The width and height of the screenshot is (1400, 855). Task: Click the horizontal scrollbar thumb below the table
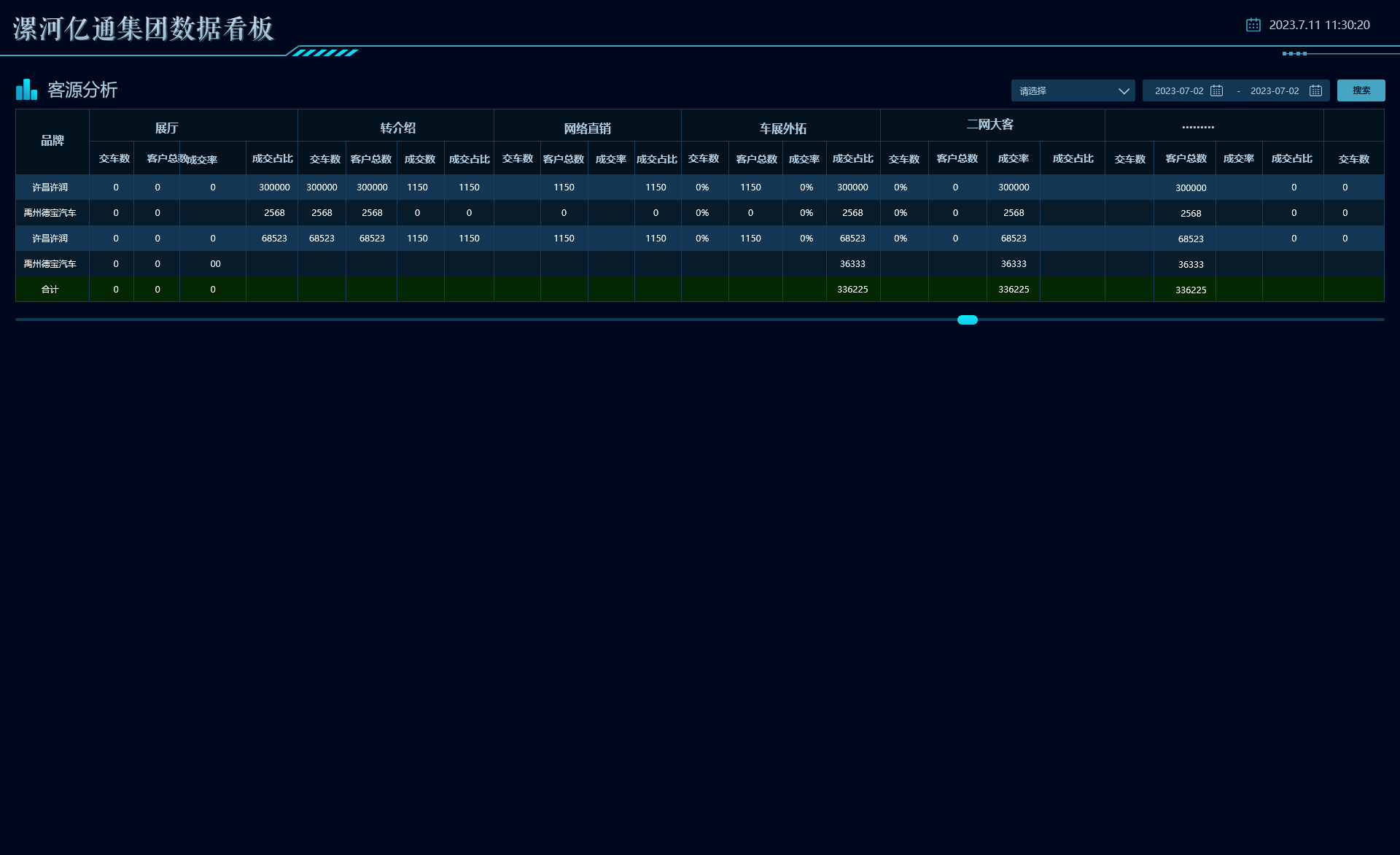pyautogui.click(x=967, y=320)
